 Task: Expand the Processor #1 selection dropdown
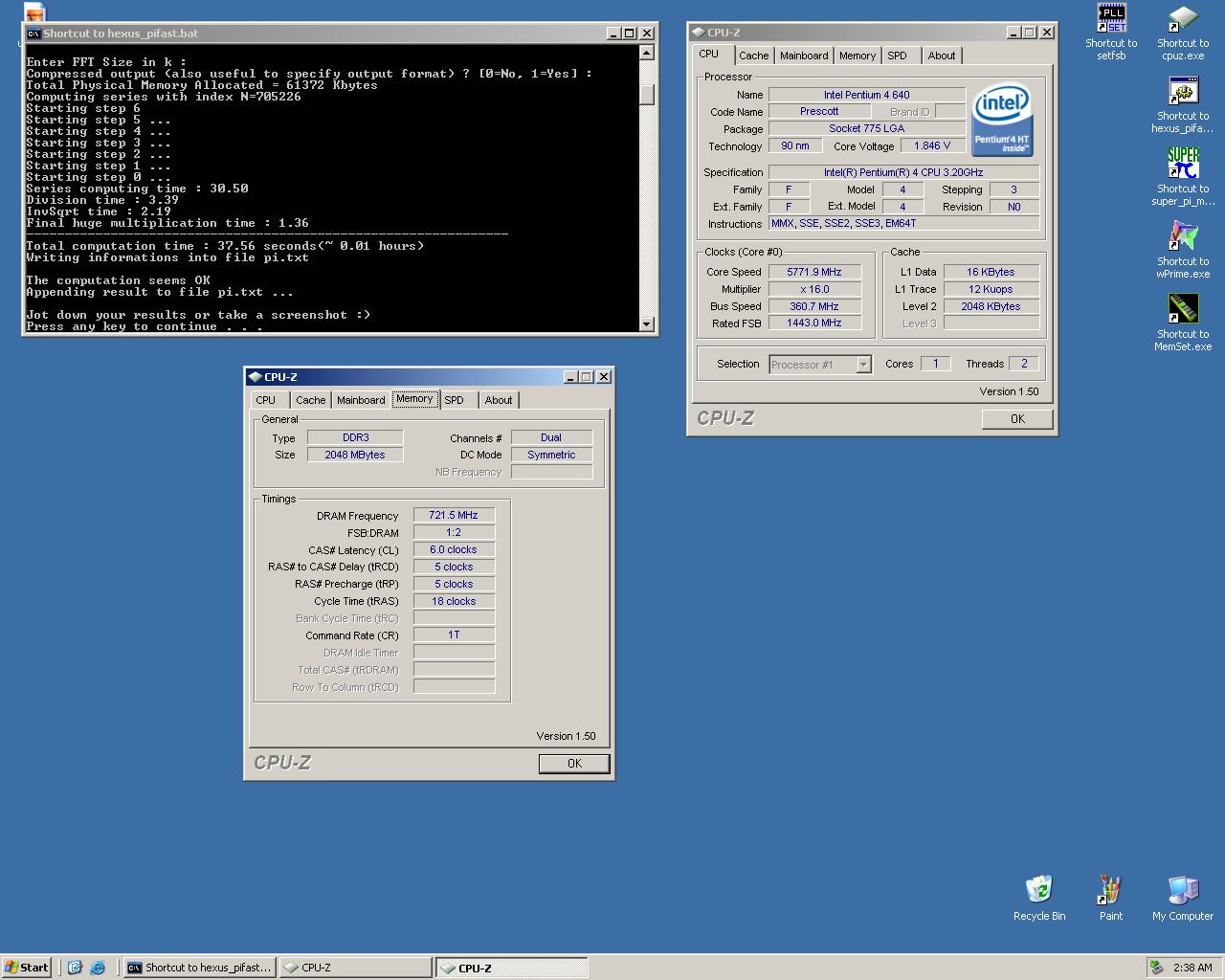(863, 365)
